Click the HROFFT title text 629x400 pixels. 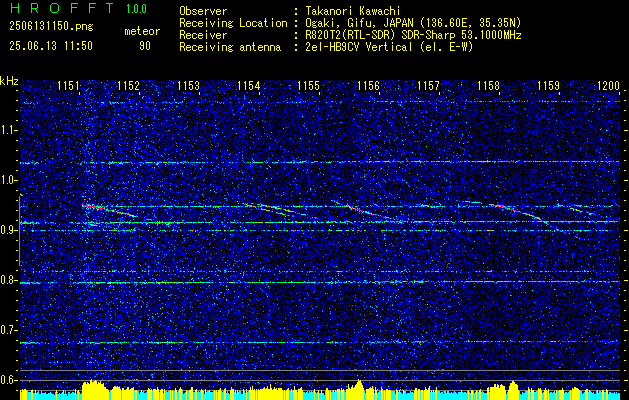(61, 8)
